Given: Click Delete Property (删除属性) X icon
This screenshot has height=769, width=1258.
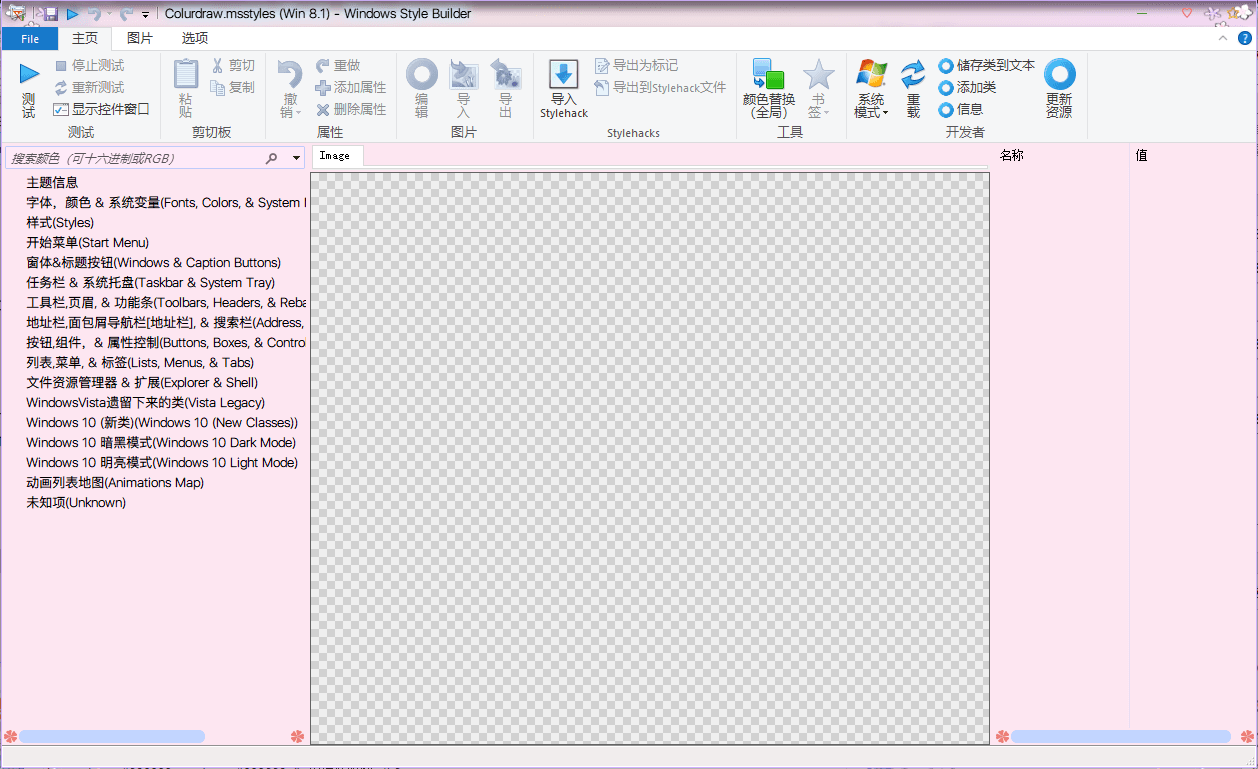Looking at the screenshot, I should click(323, 109).
